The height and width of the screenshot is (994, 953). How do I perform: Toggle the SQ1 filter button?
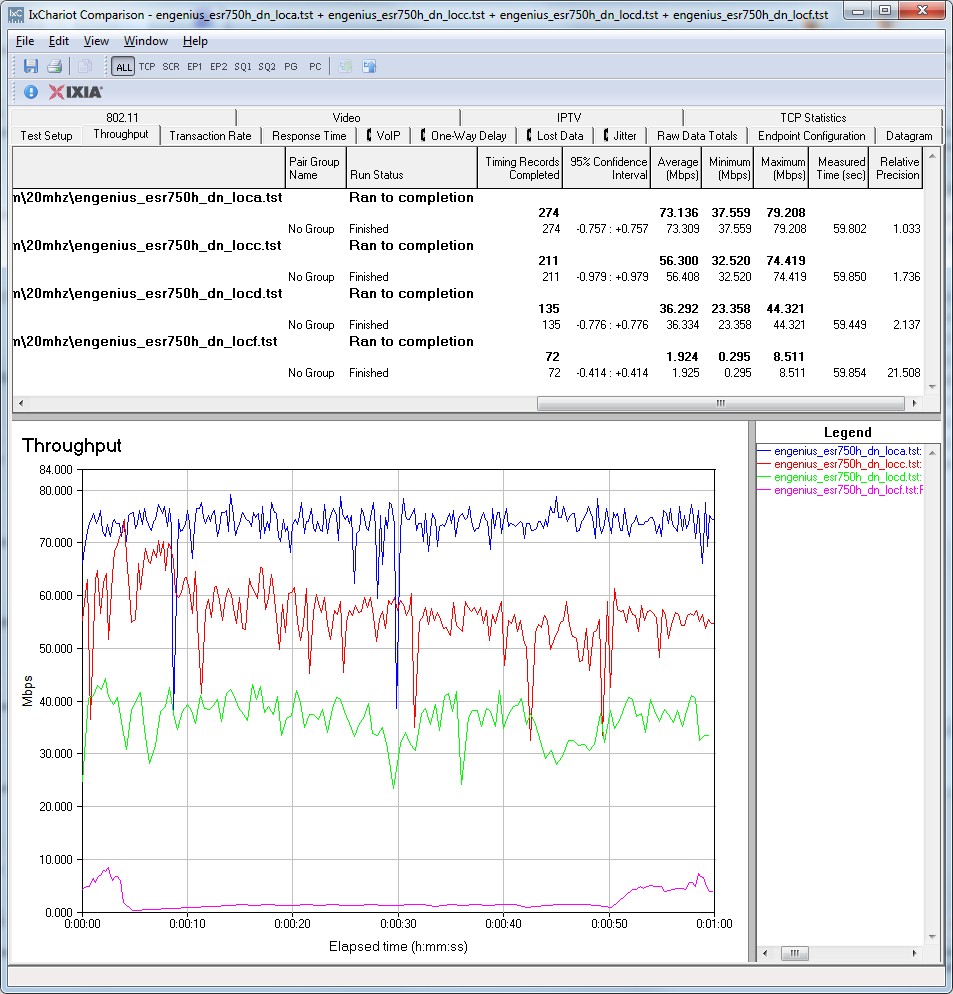click(x=243, y=67)
